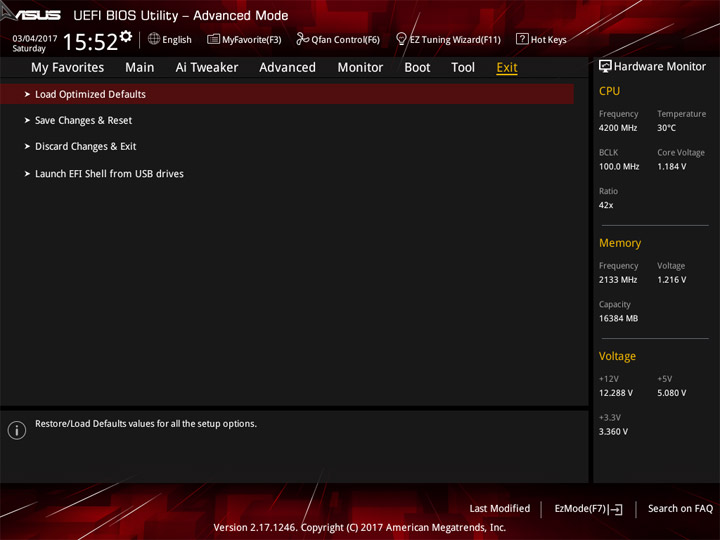Expand Load Optimized Defaults arrow
720x540 pixels.
[x=27, y=94]
